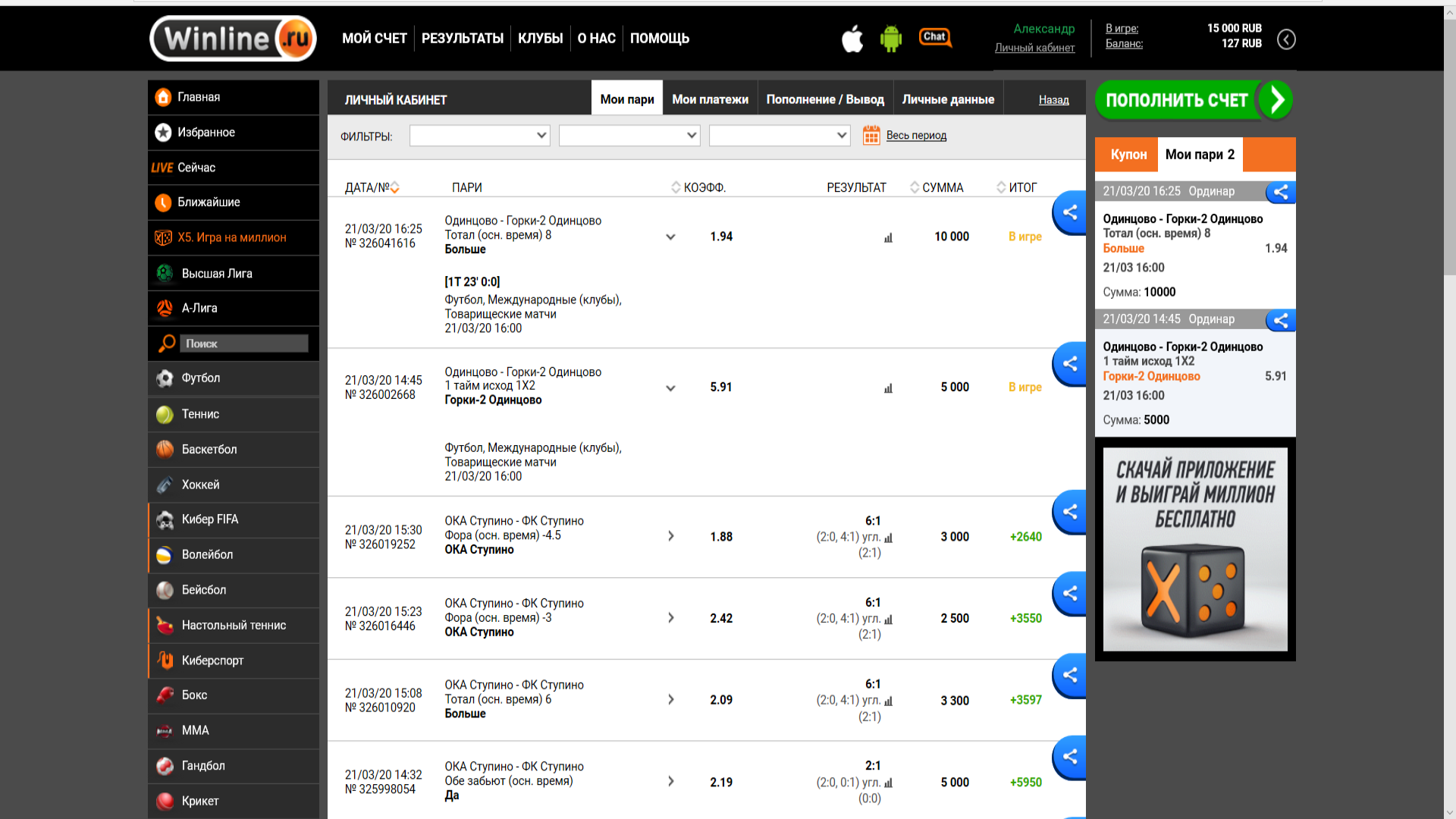
Task: Sort bets by coefficient column
Action: pyautogui.click(x=676, y=187)
